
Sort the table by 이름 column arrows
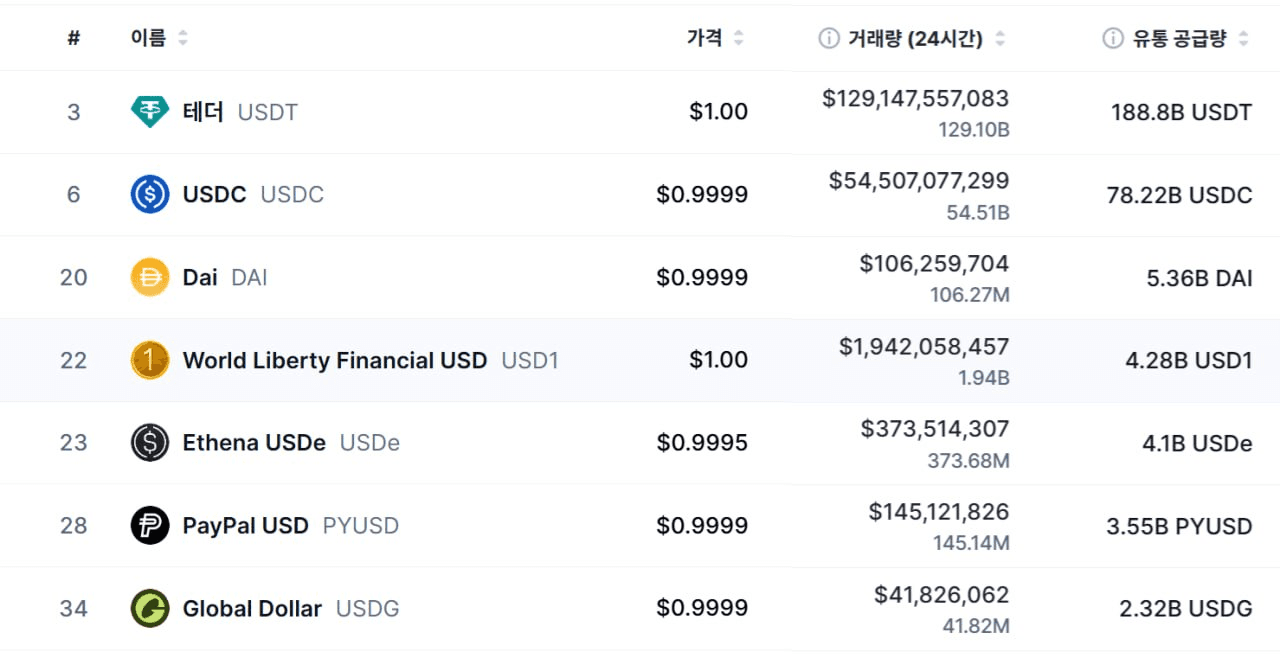pos(183,39)
